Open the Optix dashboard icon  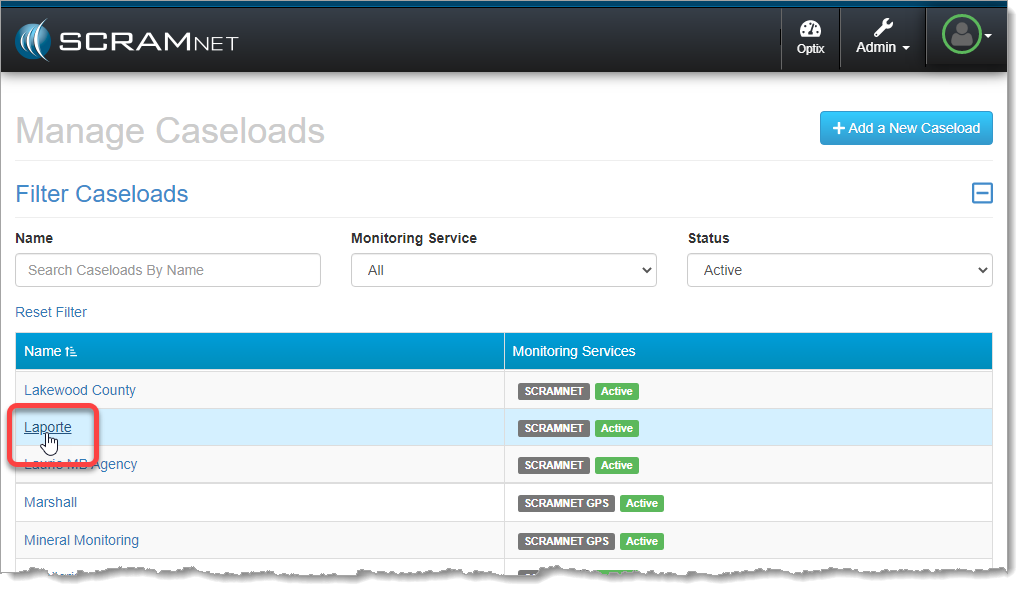pos(810,38)
